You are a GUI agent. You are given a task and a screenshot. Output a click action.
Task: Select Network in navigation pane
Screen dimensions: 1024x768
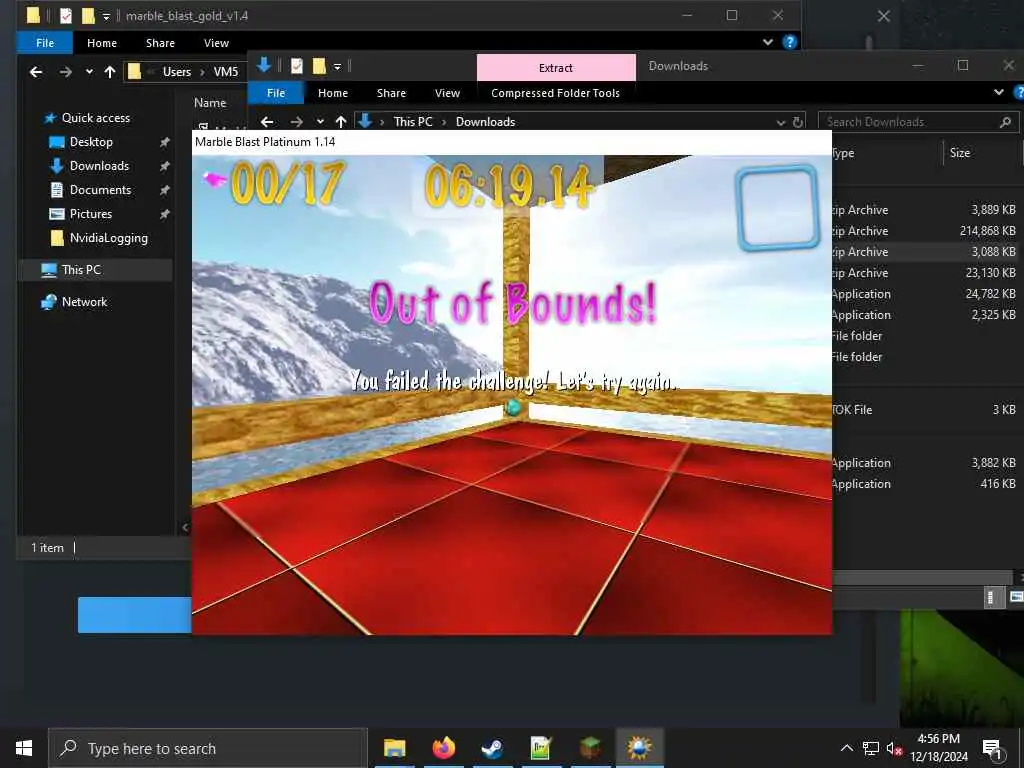click(x=84, y=302)
